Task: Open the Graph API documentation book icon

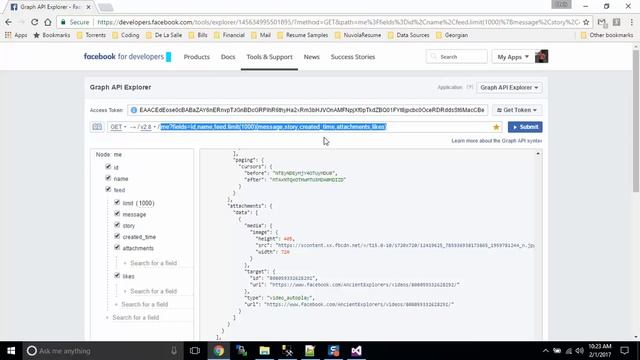Action: [x=97, y=127]
